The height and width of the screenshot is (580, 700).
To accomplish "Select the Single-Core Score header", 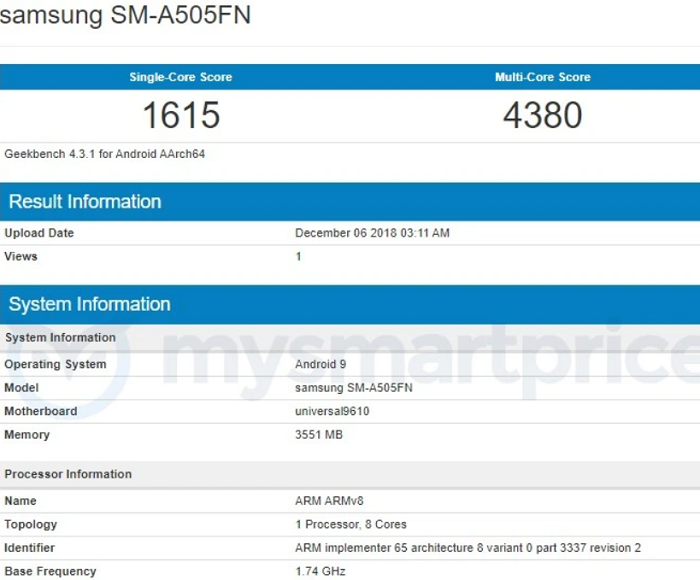I will (181, 77).
